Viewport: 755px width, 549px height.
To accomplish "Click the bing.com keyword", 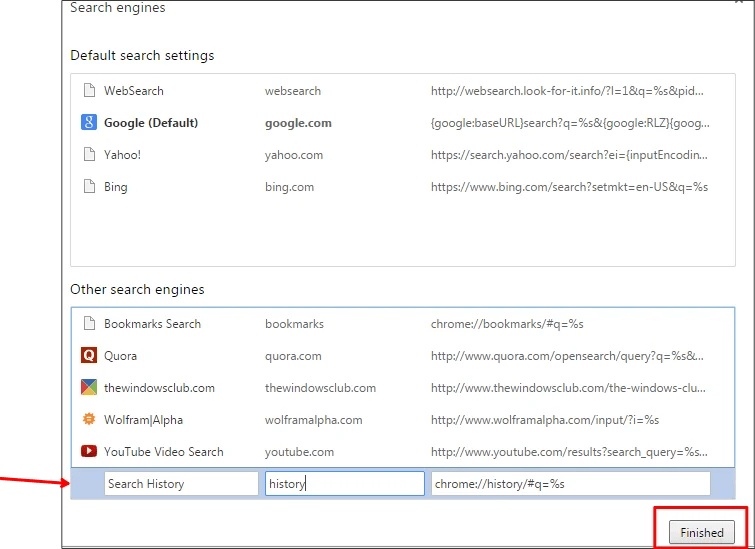I will coord(289,187).
